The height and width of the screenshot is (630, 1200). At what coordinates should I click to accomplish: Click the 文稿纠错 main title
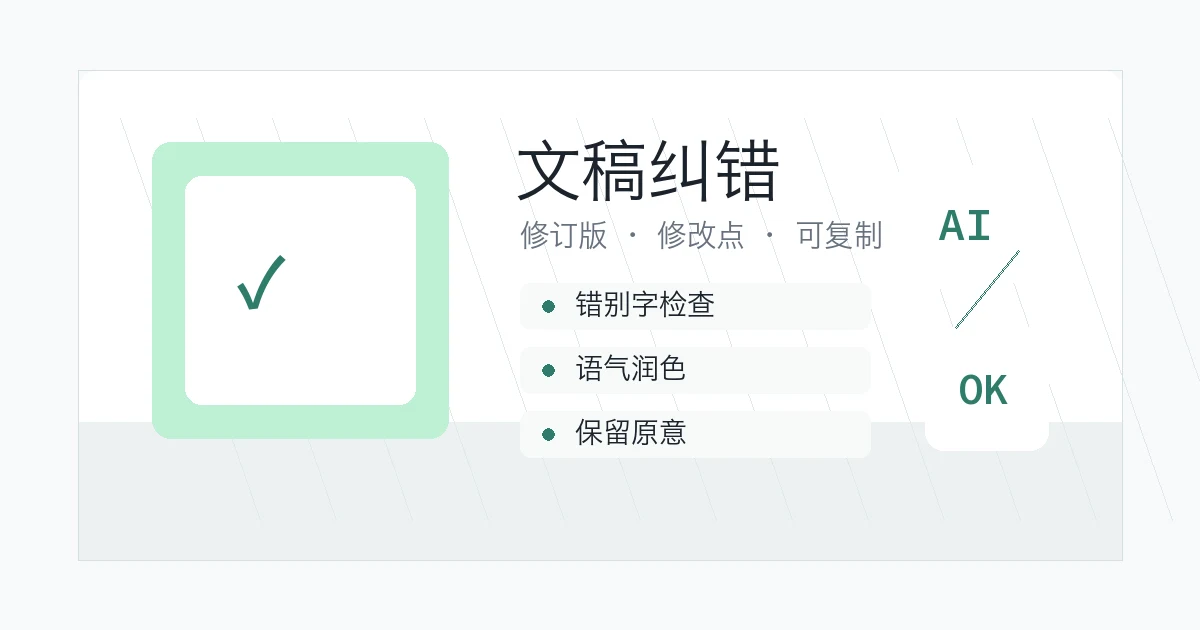[648, 172]
